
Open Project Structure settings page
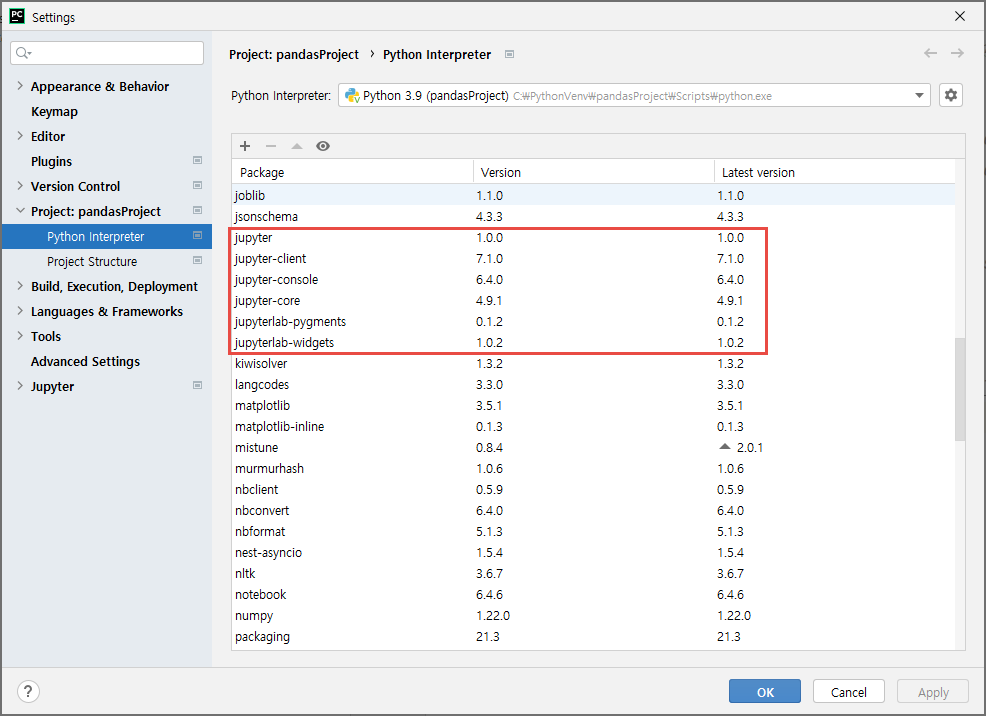(x=92, y=262)
